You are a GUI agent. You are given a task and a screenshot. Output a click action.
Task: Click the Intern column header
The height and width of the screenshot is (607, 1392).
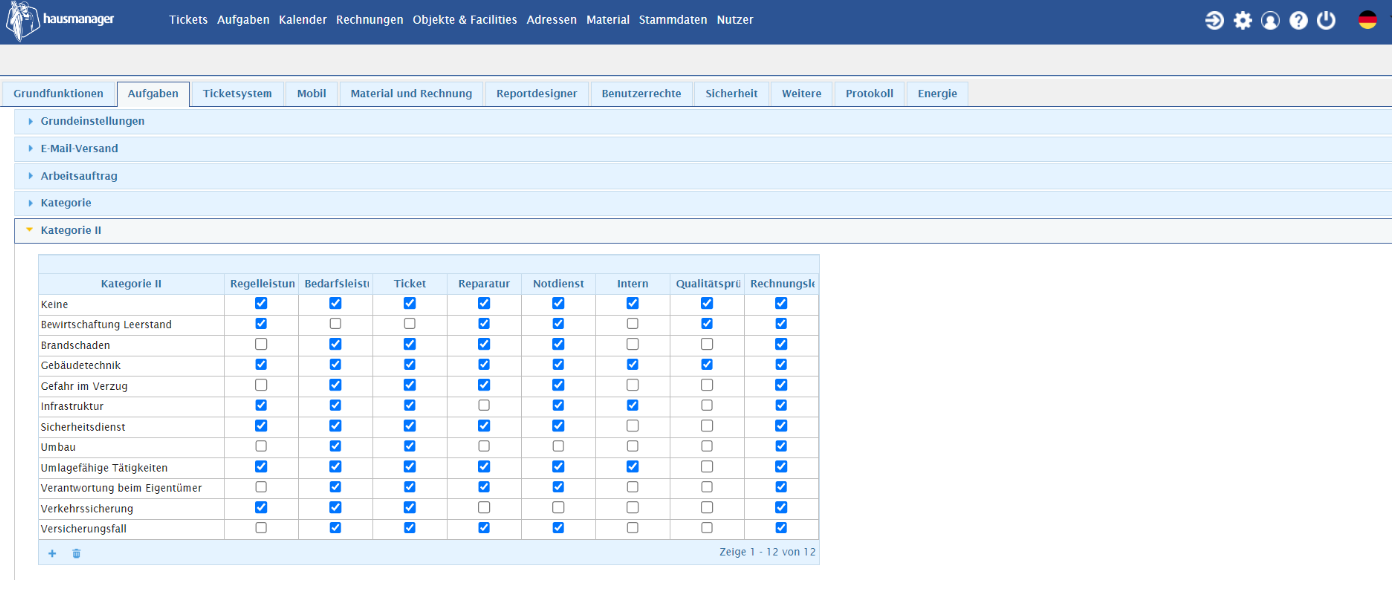tap(633, 284)
